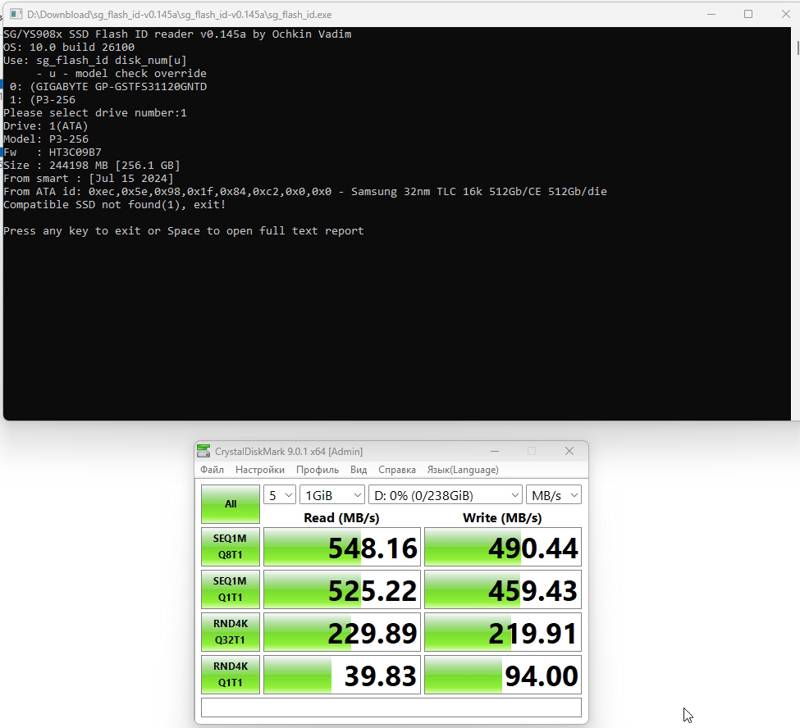Image resolution: width=800 pixels, height=728 pixels.
Task: Expand the drive selector D: 0% (0/238GiB)
Action: point(445,495)
